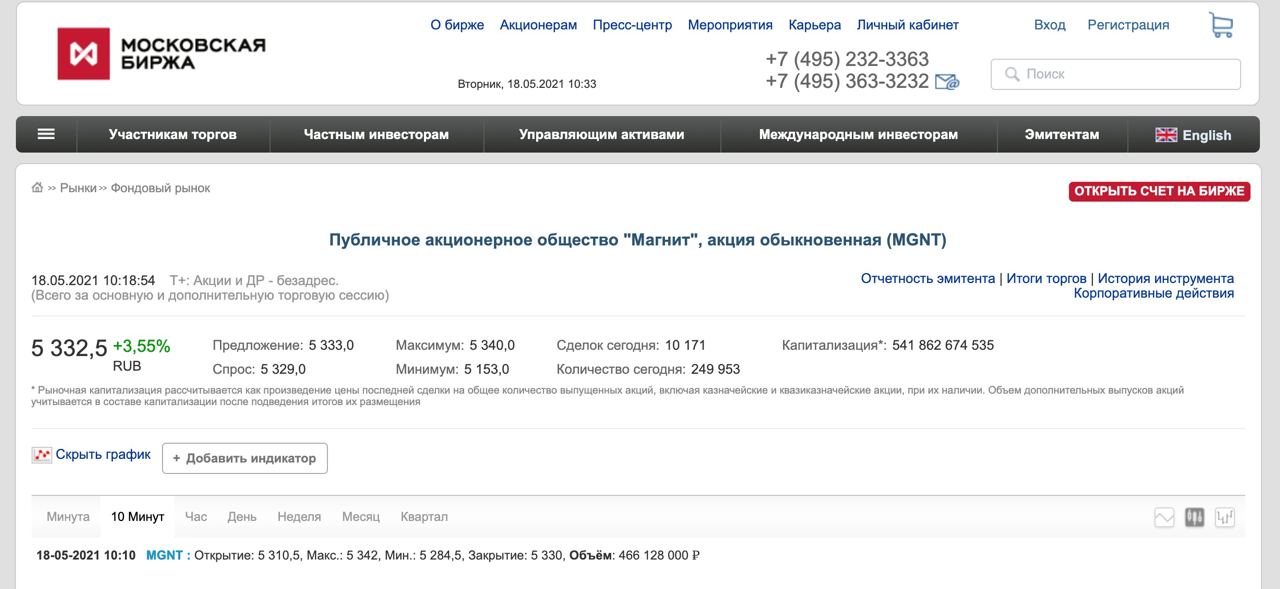
Task: Click the email envelope icon near phone numbers
Action: coord(947,82)
